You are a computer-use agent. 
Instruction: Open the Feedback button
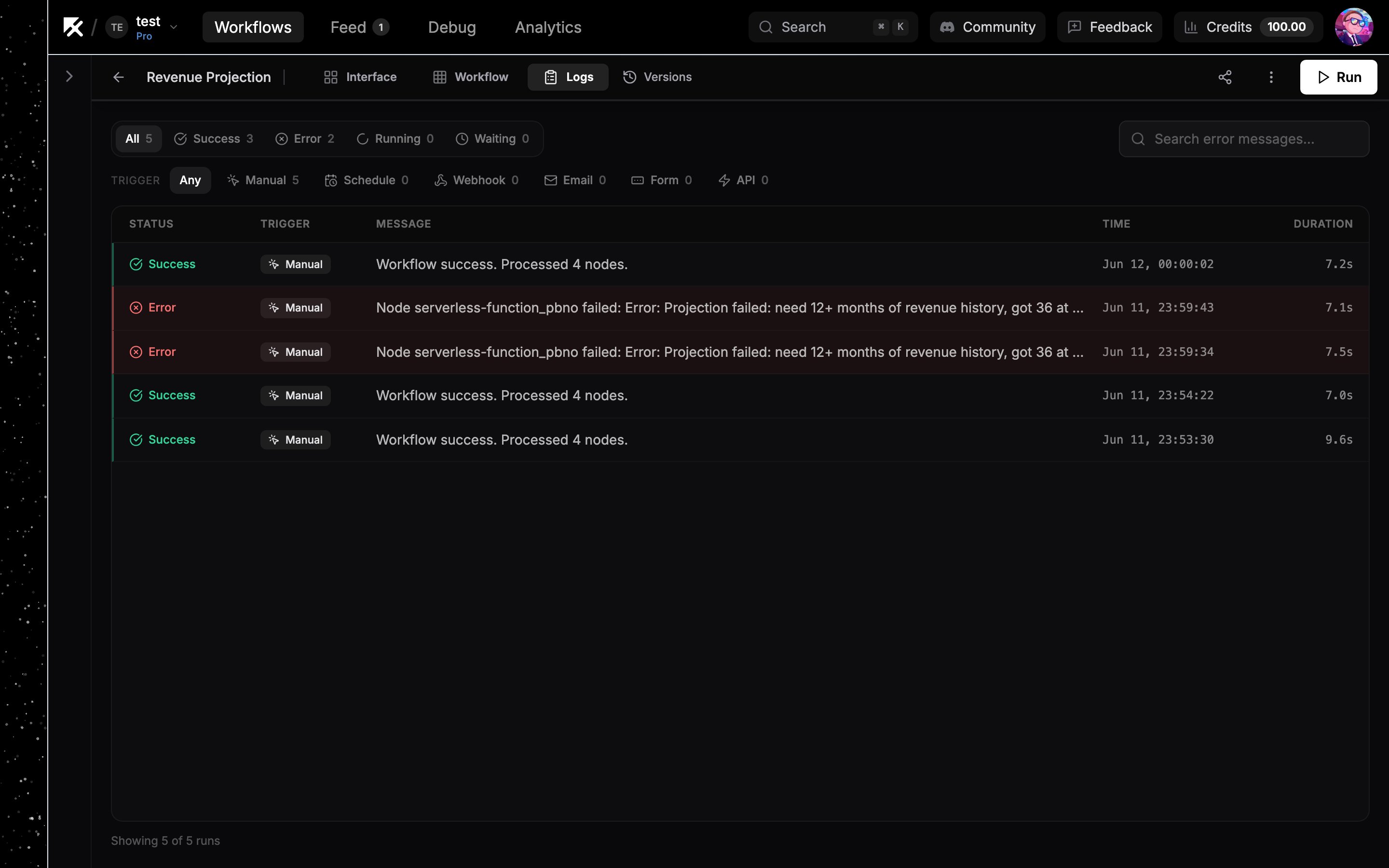(1109, 27)
